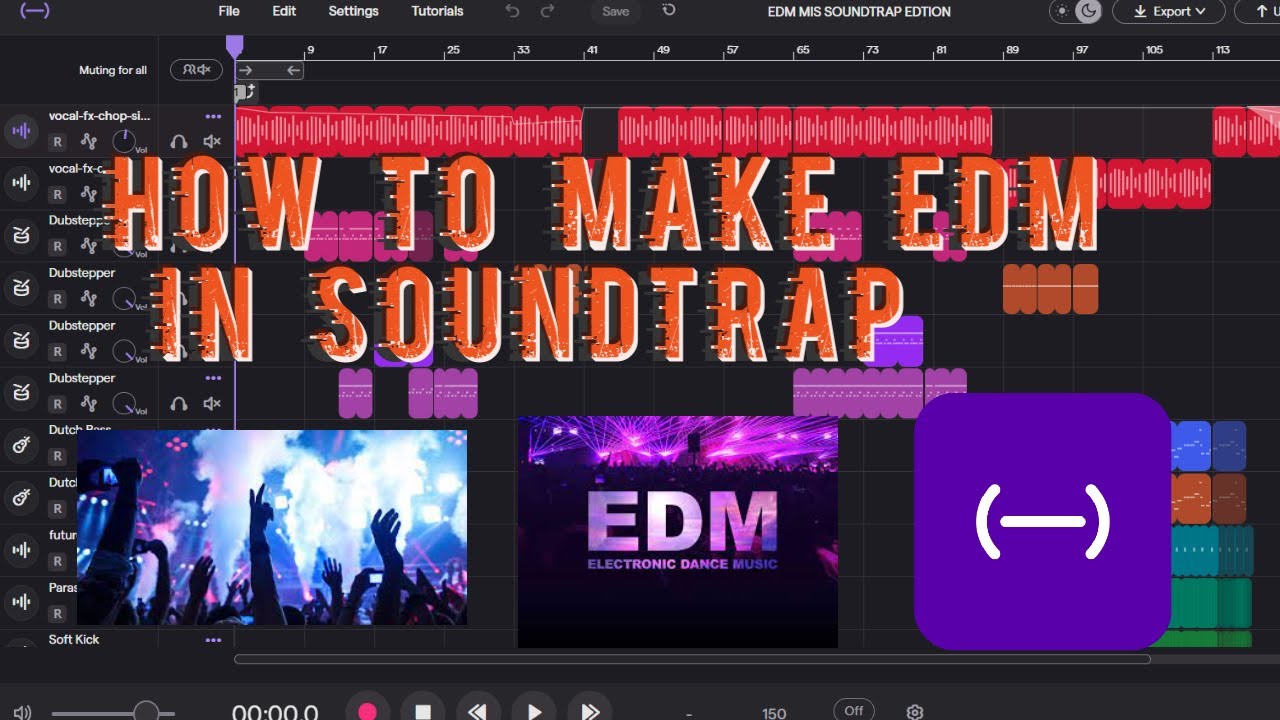Click the first Dutch Bass guitar icon
This screenshot has height=720, width=1280.
pyautogui.click(x=20, y=446)
